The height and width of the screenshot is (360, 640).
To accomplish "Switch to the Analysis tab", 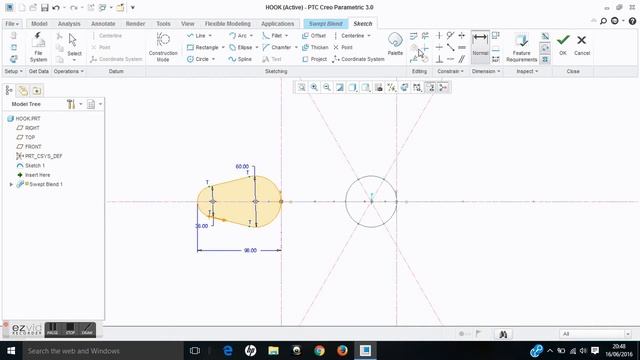I will (69, 24).
